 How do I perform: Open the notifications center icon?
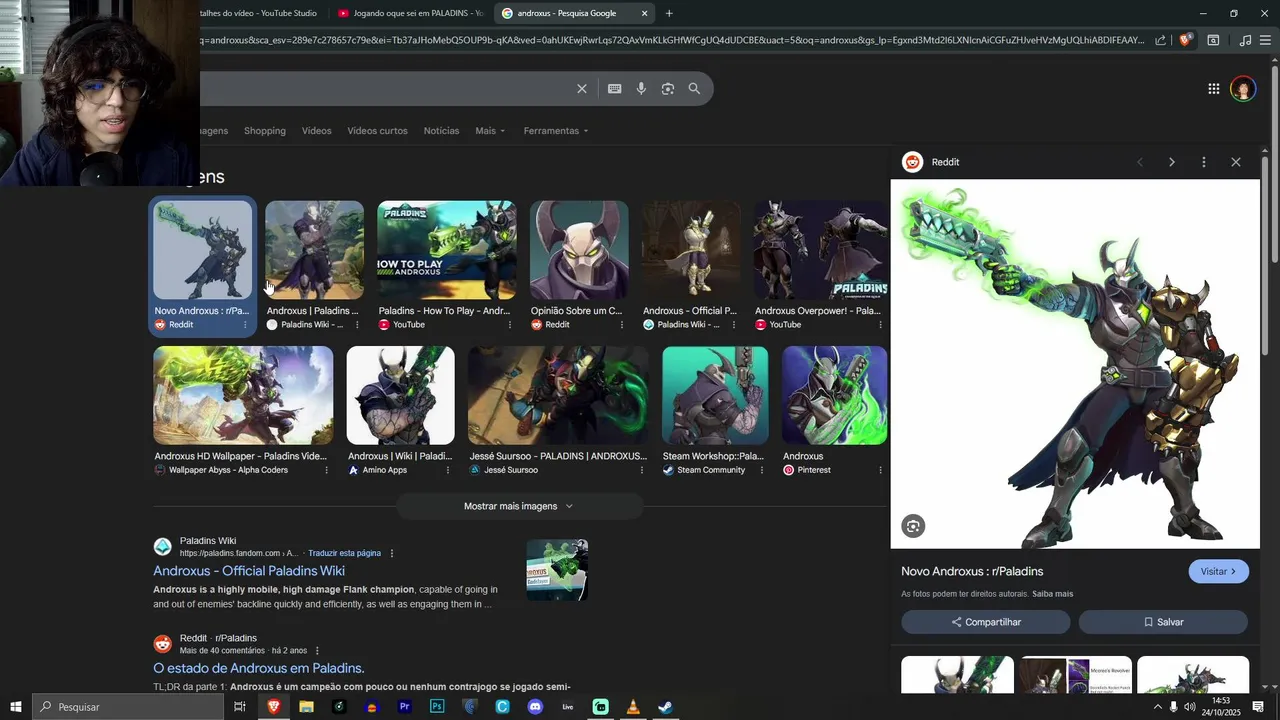[1258, 707]
